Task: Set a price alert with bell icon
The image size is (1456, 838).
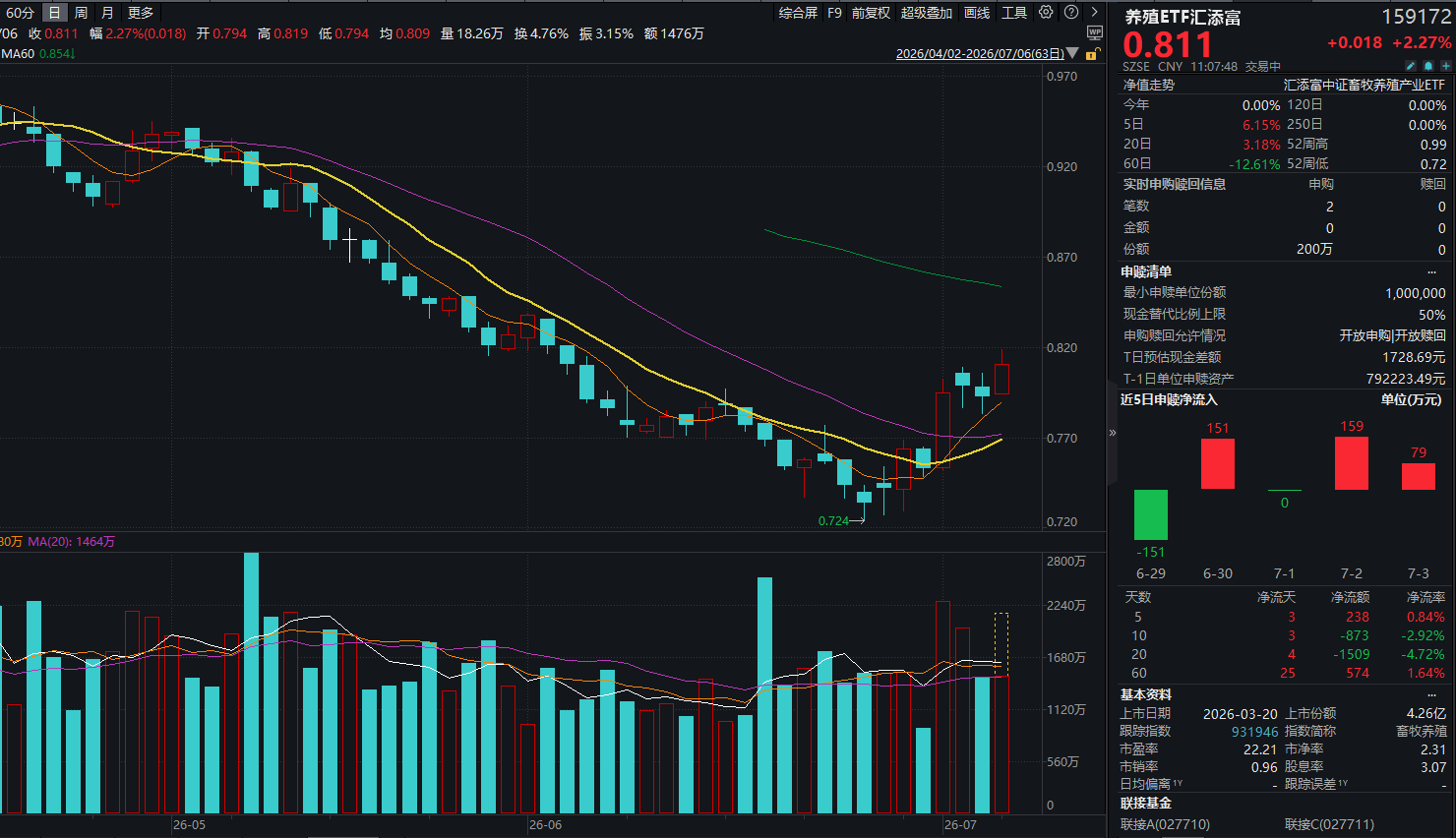Action: click(1428, 66)
